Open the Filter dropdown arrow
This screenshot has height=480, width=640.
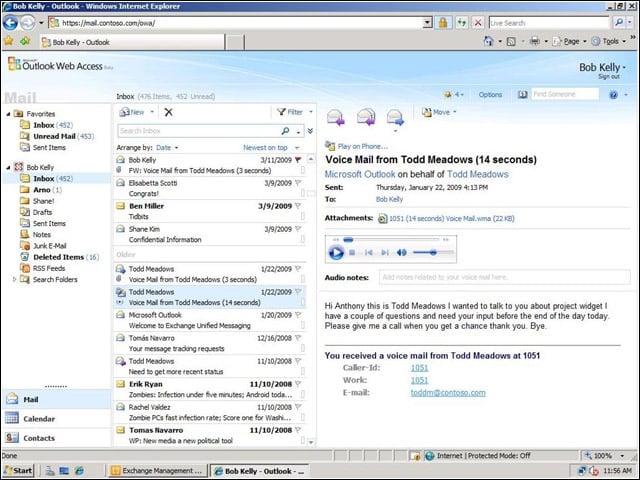coord(311,112)
